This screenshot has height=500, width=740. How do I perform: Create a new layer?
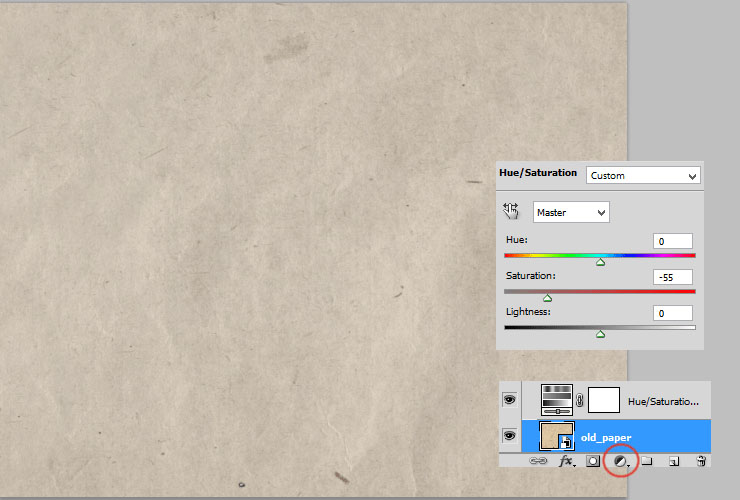pos(674,461)
